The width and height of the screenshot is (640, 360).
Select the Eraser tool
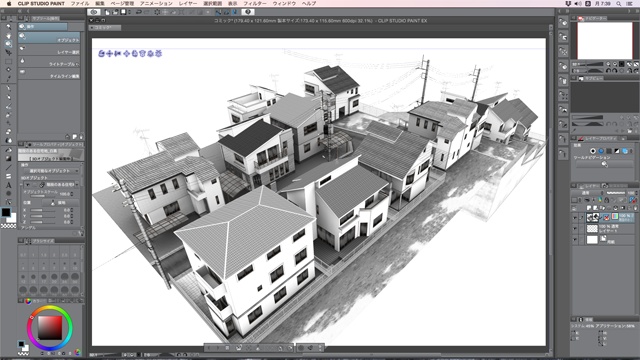[8, 132]
